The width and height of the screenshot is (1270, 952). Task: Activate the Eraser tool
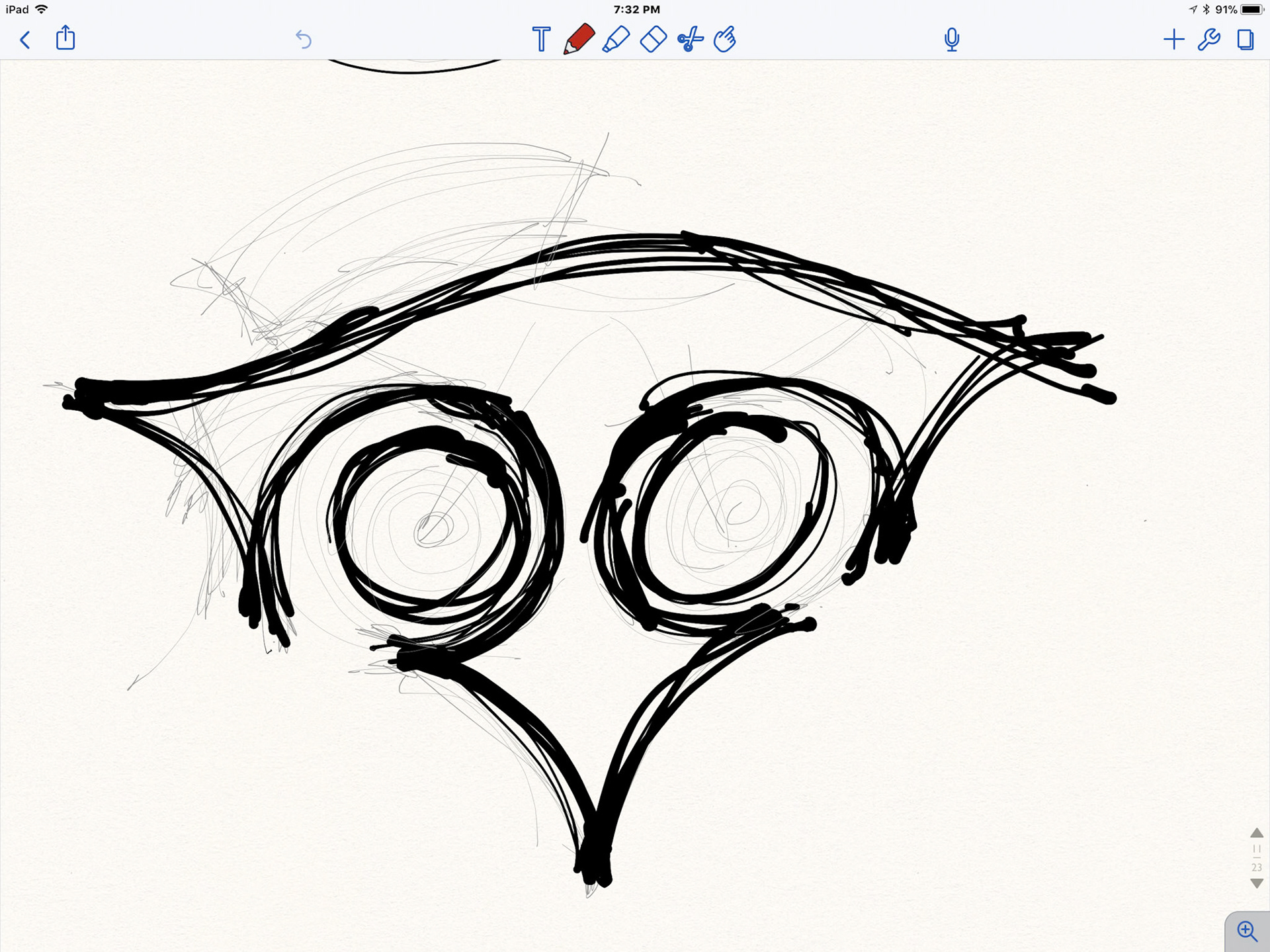654,40
